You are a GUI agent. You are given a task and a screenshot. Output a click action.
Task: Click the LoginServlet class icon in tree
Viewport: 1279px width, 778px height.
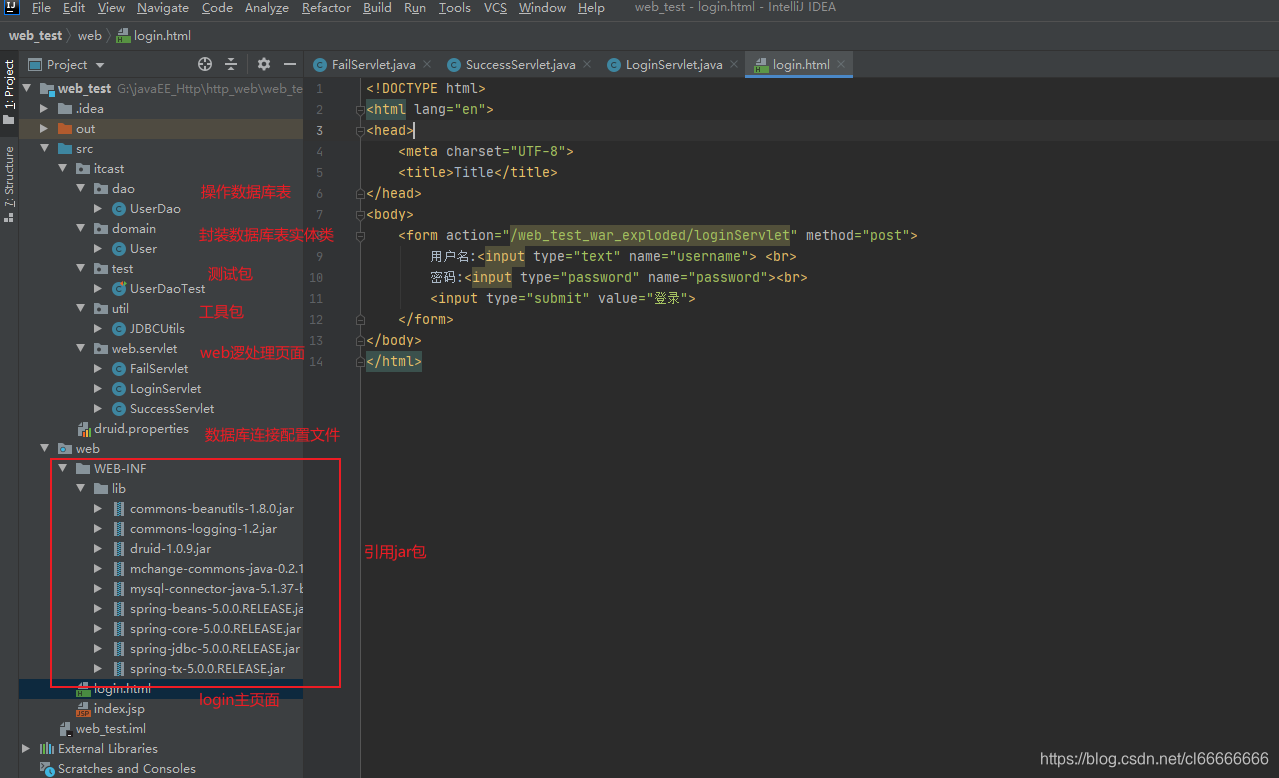119,389
